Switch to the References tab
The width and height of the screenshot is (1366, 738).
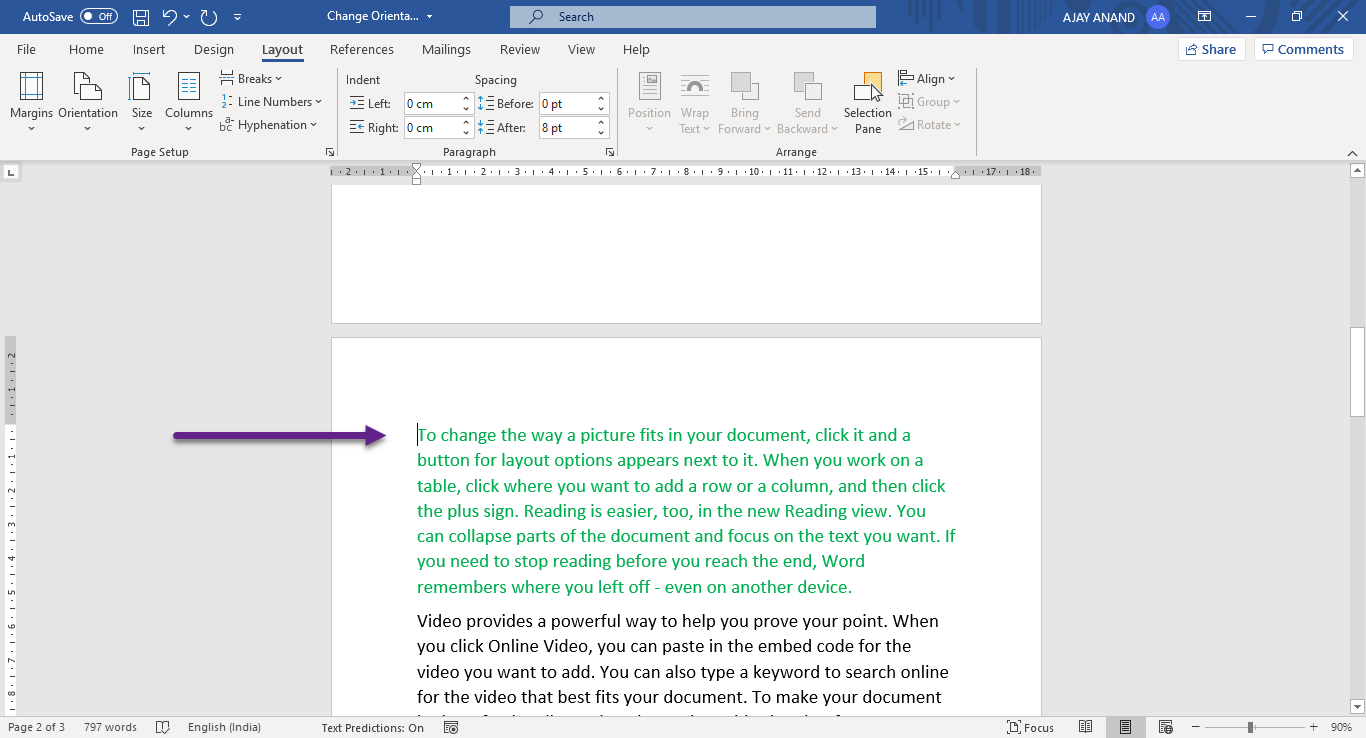click(x=362, y=49)
